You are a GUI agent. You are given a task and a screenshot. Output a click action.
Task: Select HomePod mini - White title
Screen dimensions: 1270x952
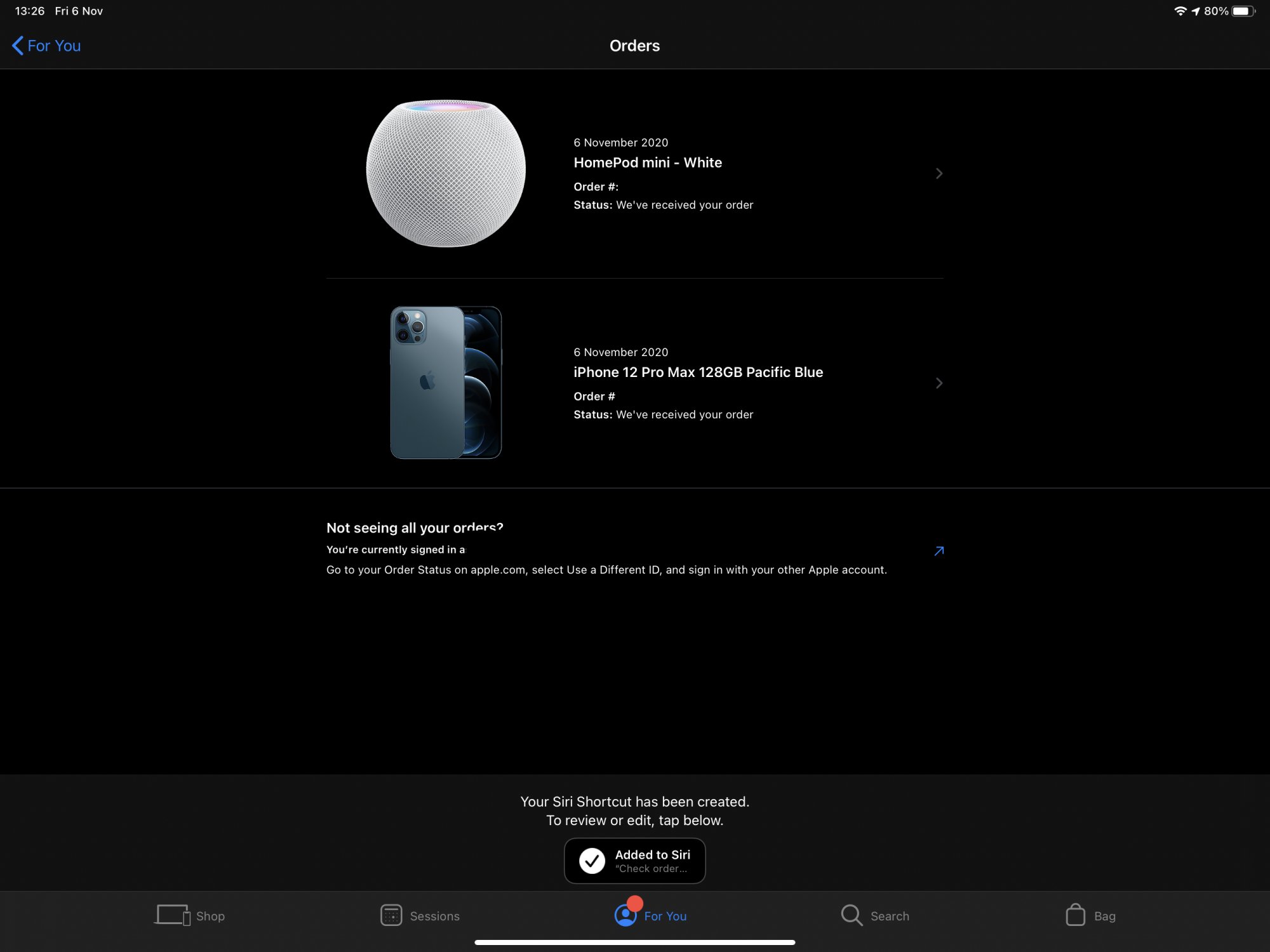648,162
